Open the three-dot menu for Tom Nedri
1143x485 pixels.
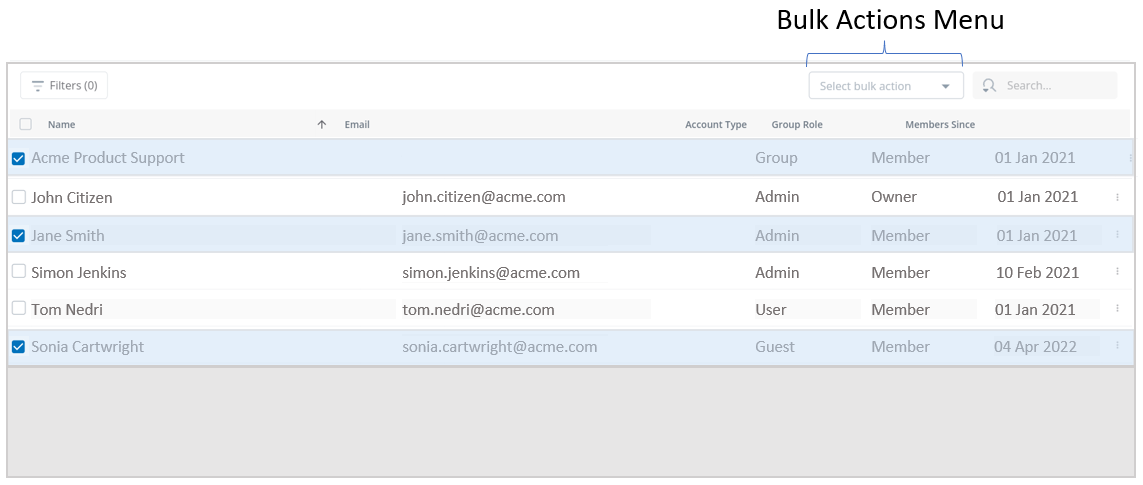tap(1117, 310)
